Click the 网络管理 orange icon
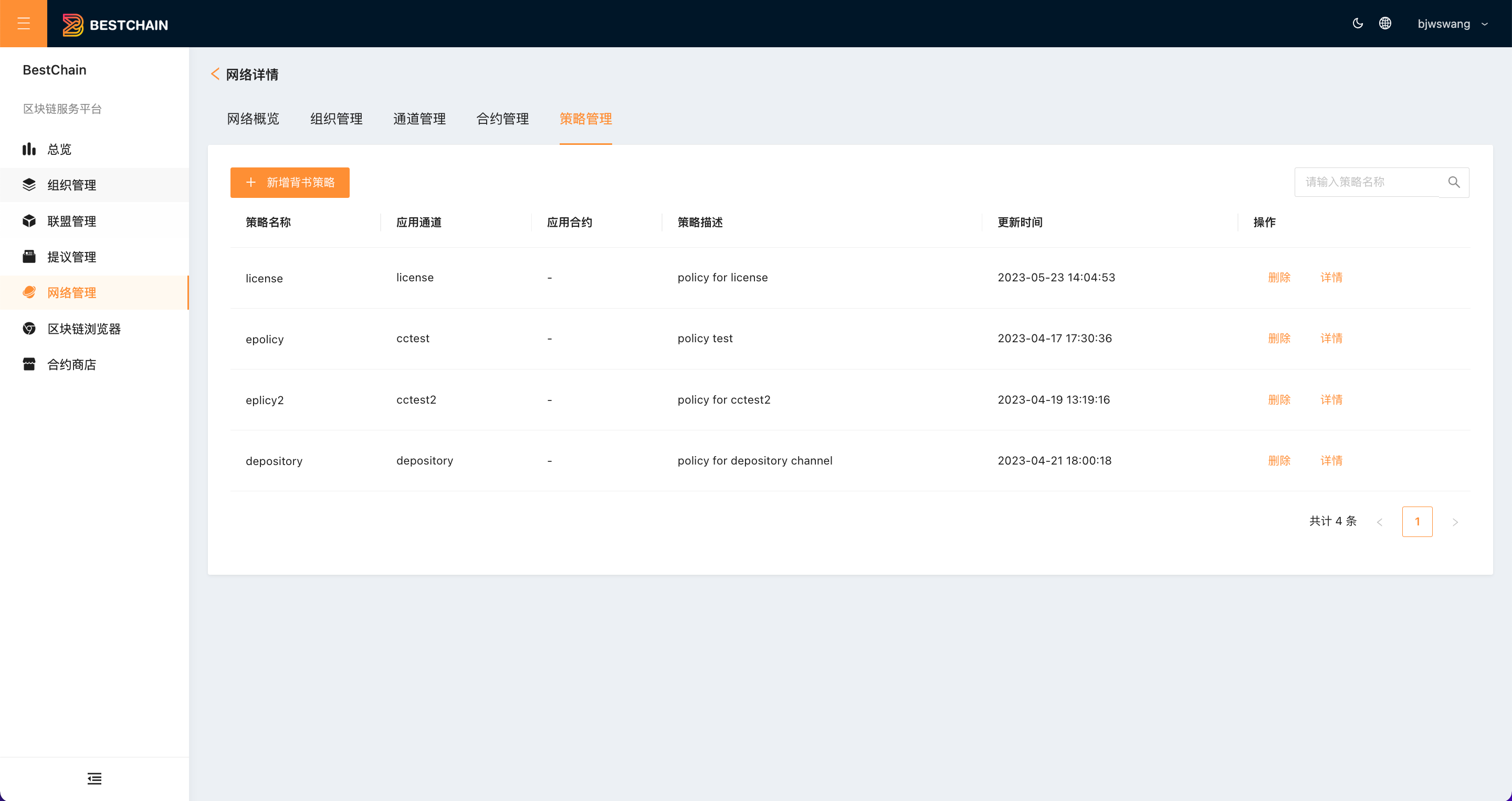This screenshot has height=801, width=1512. 29,292
